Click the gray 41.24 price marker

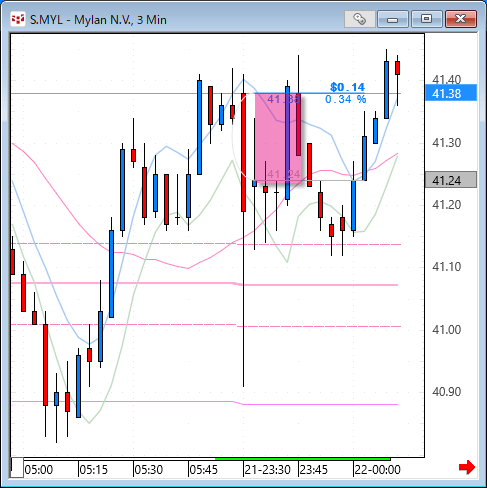click(451, 180)
